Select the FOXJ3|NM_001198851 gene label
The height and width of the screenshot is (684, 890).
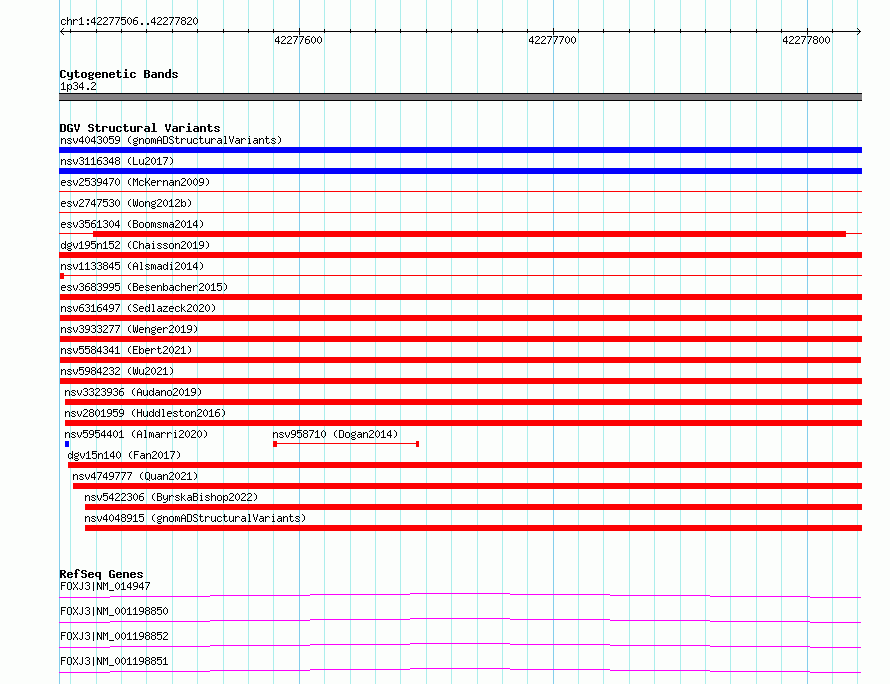click(x=114, y=661)
